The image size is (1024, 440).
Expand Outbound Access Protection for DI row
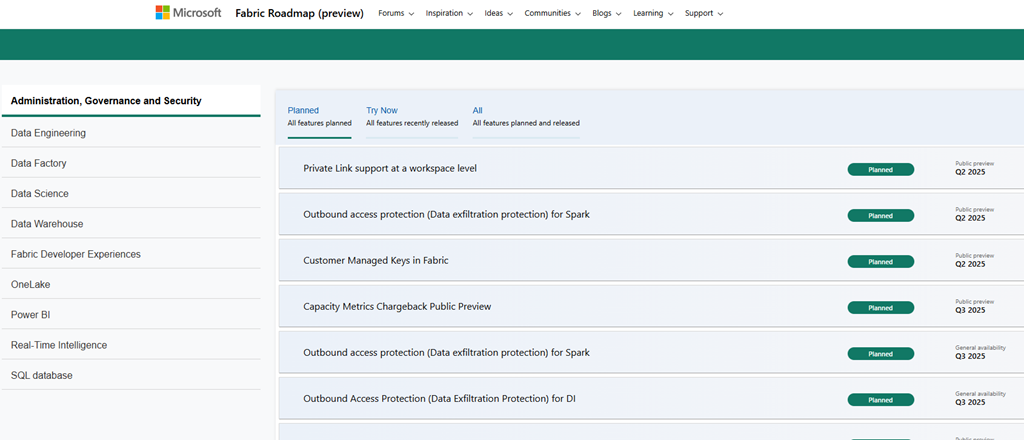tap(651, 398)
